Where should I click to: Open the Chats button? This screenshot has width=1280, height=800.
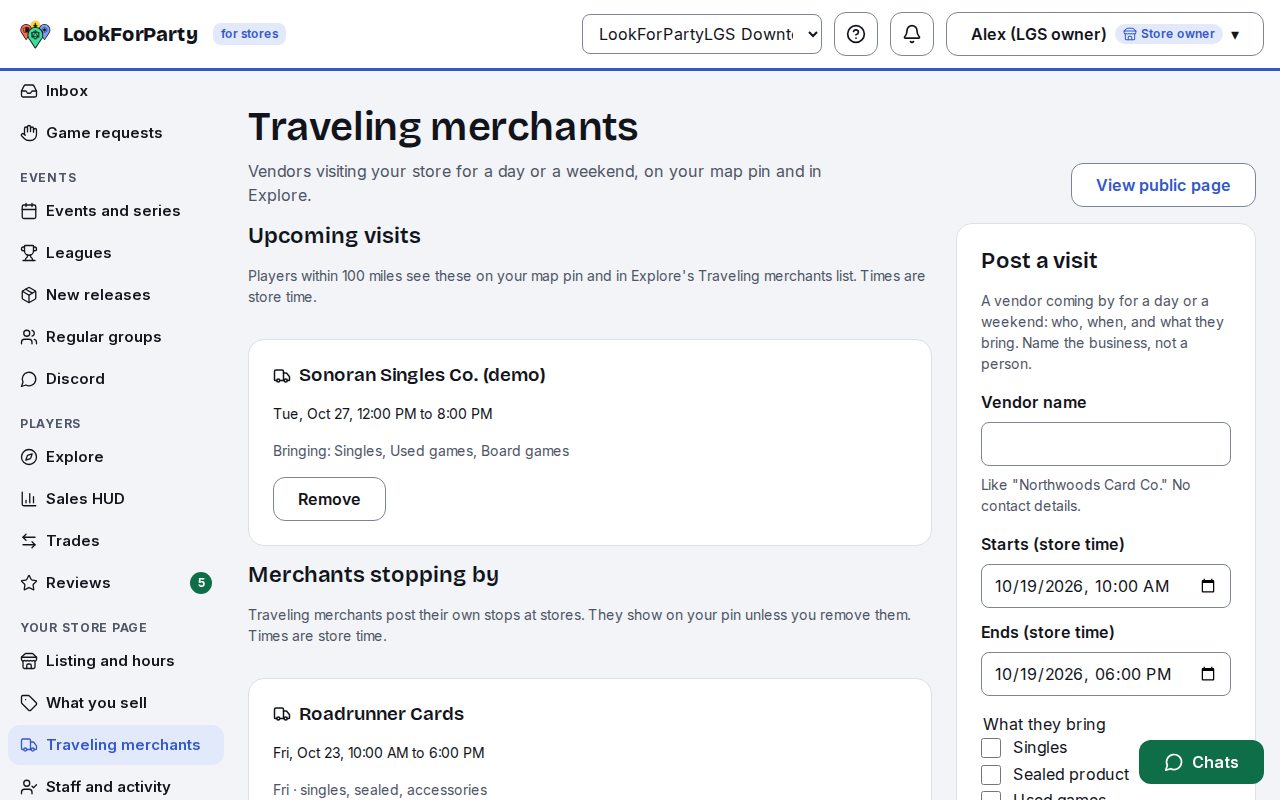pos(1201,762)
